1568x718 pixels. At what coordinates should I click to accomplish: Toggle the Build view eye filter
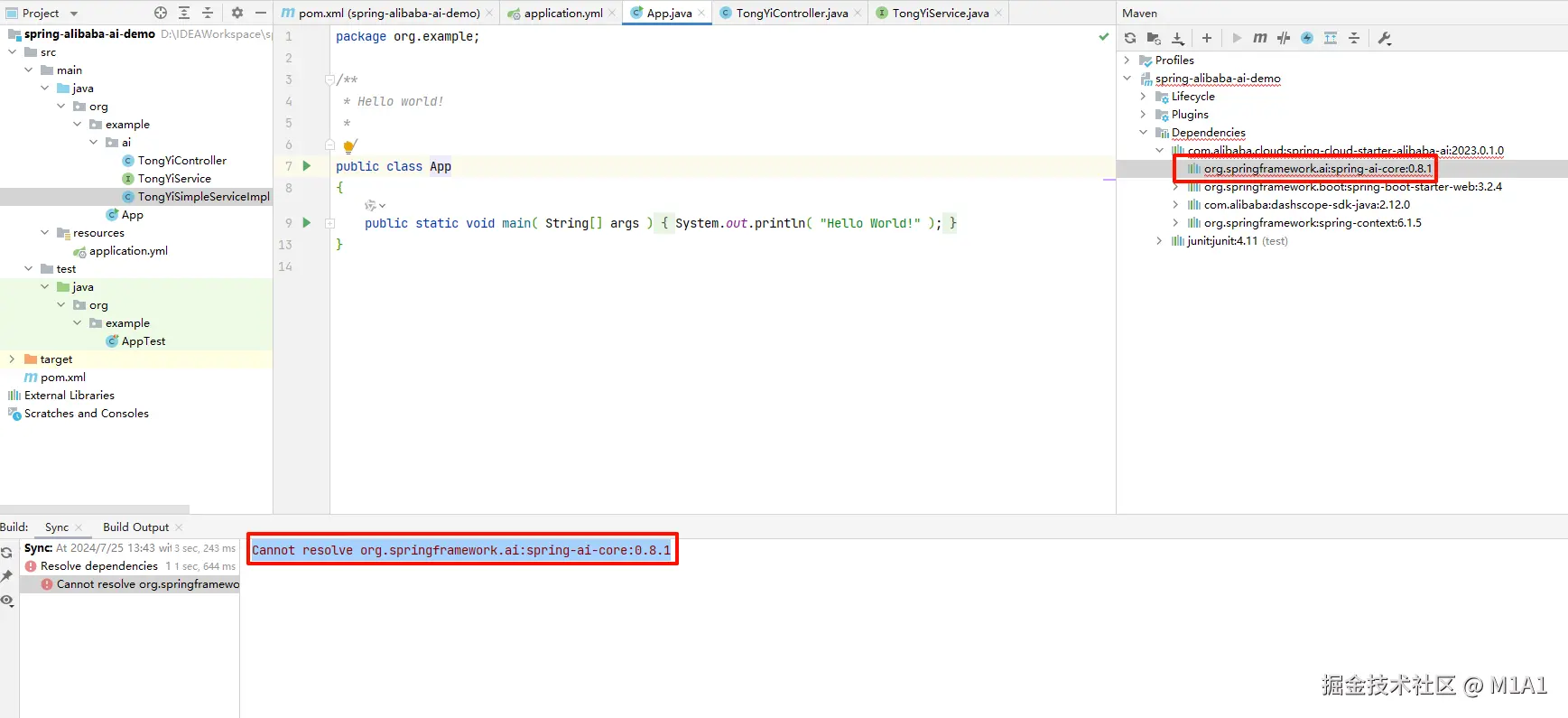point(7,601)
